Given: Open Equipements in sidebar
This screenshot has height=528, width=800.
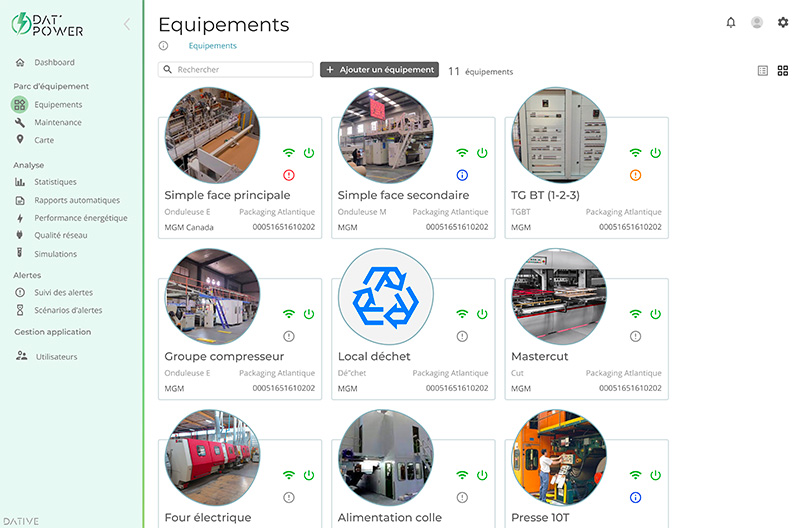Looking at the screenshot, I should click(58, 105).
